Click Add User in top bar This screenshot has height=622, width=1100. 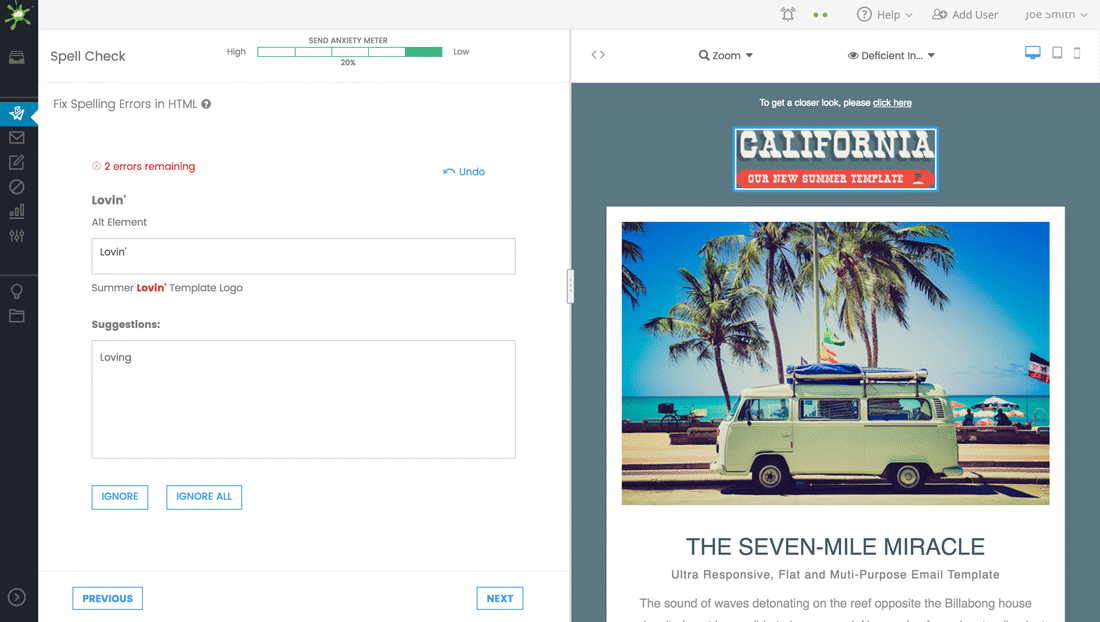coord(965,15)
